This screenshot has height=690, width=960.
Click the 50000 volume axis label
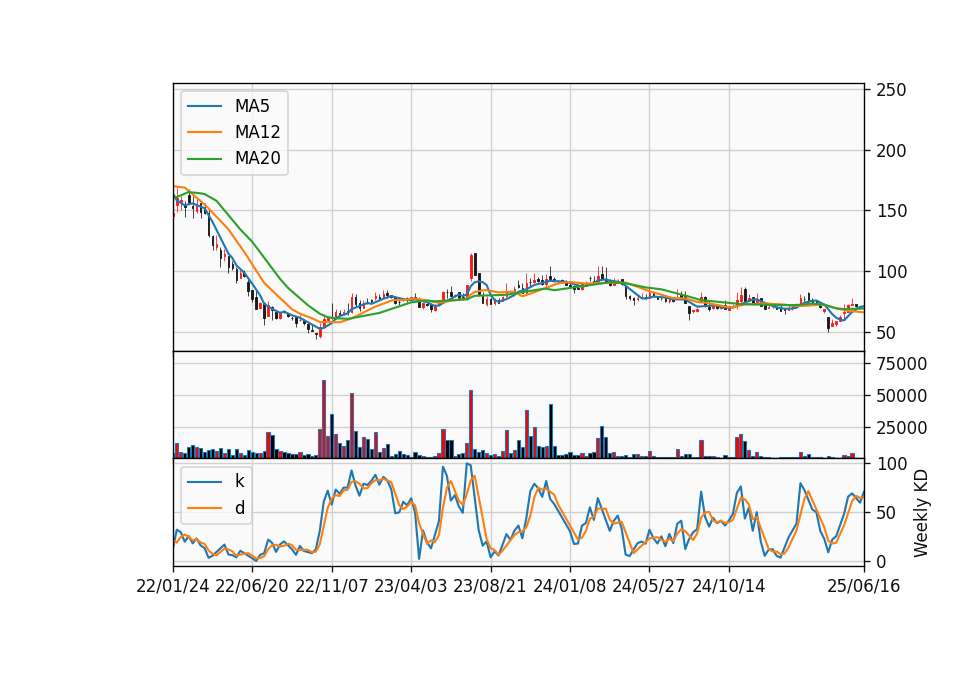pos(901,396)
